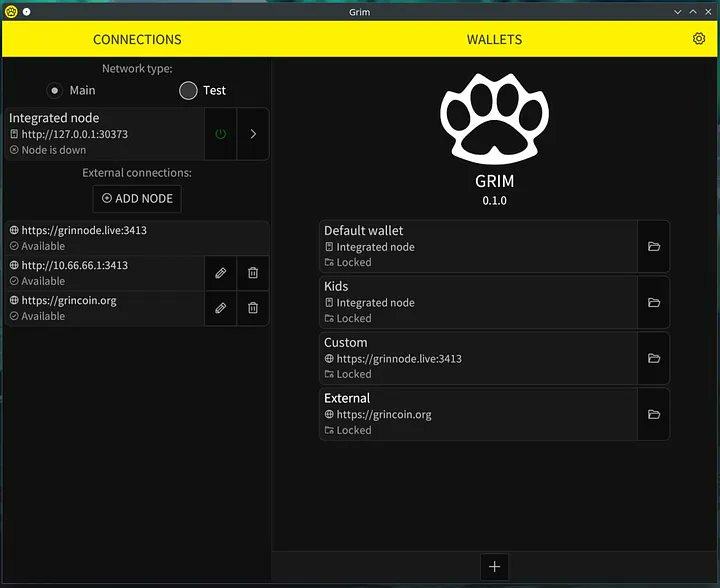Select the Custom wallet name

346,342
